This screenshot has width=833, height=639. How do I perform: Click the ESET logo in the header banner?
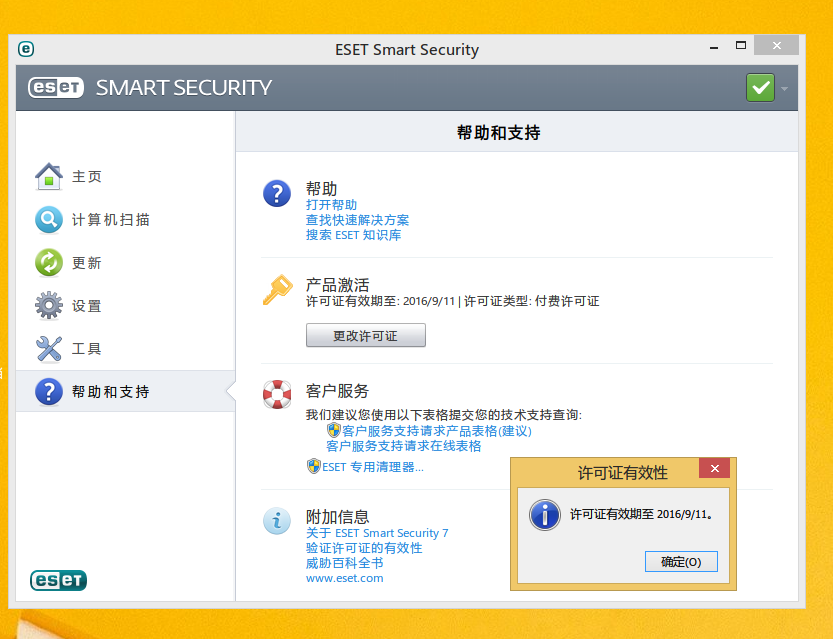coord(56,88)
